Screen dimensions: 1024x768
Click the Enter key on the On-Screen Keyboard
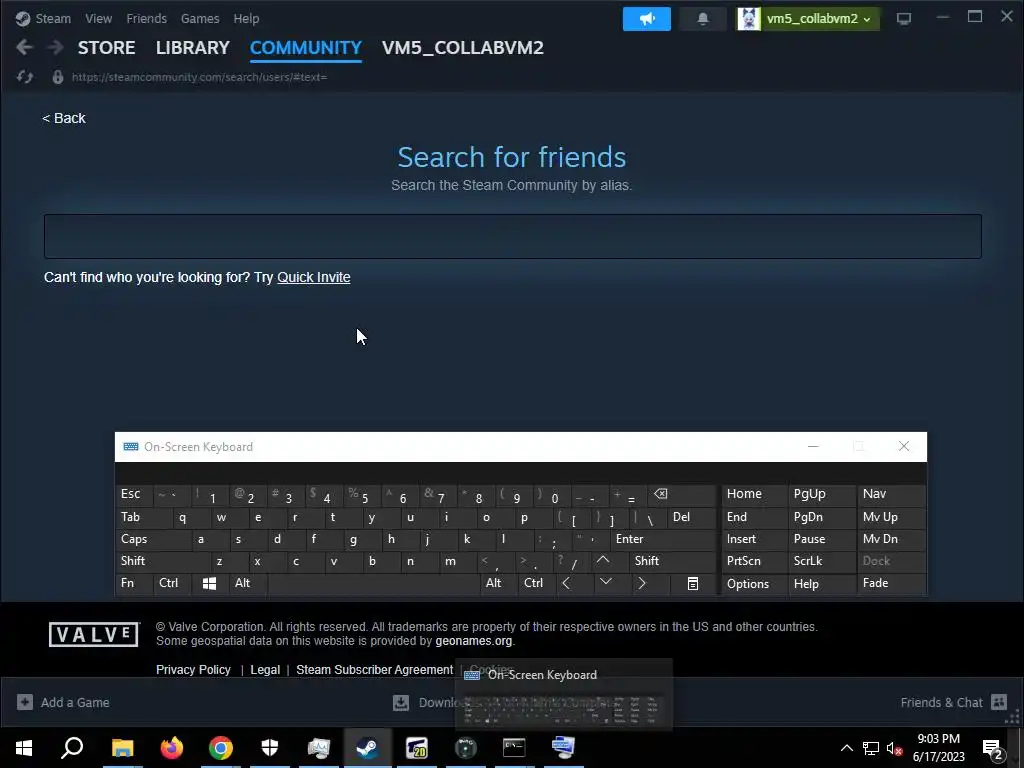[662, 539]
